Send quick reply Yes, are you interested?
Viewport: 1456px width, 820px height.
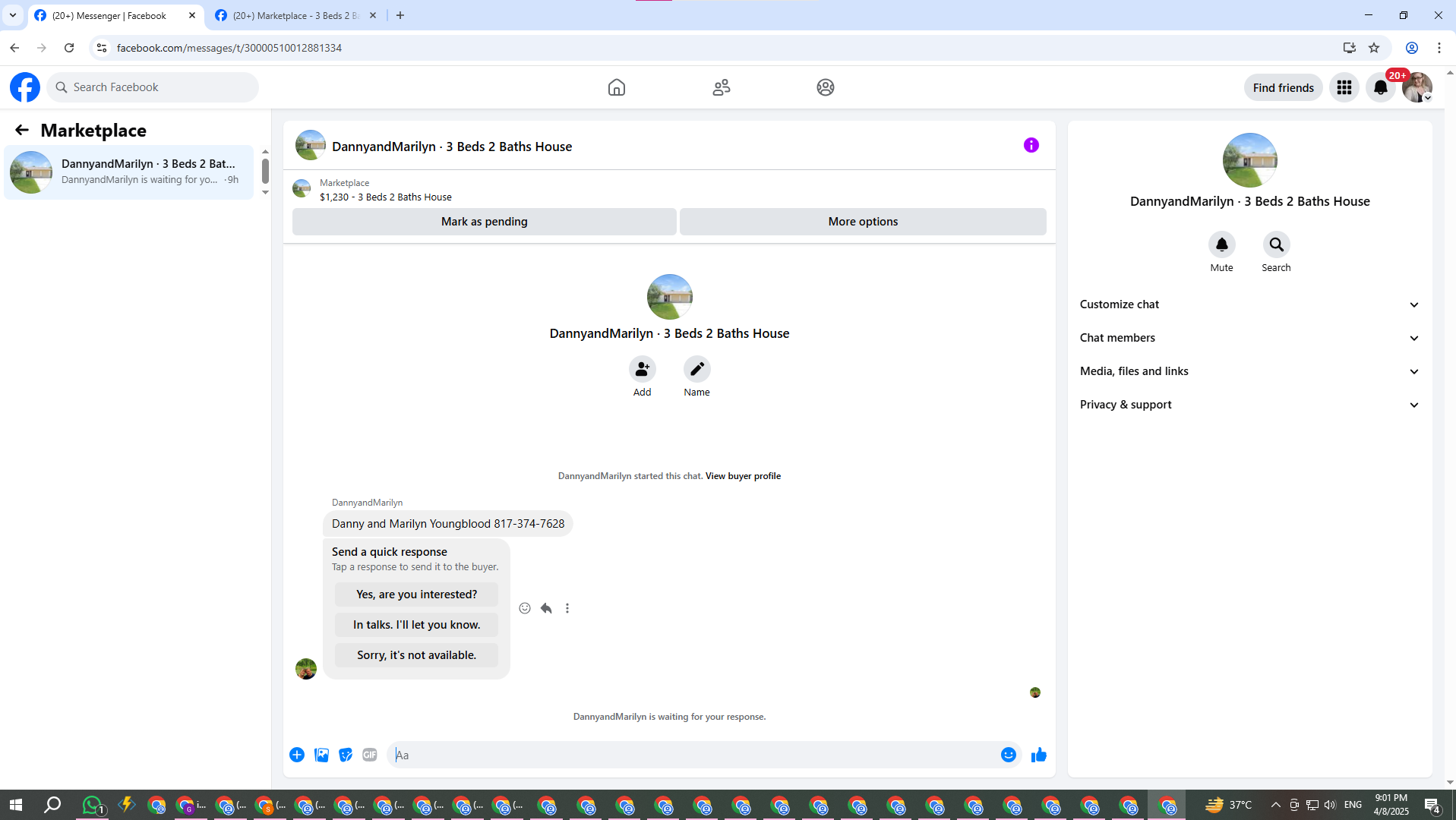point(416,594)
